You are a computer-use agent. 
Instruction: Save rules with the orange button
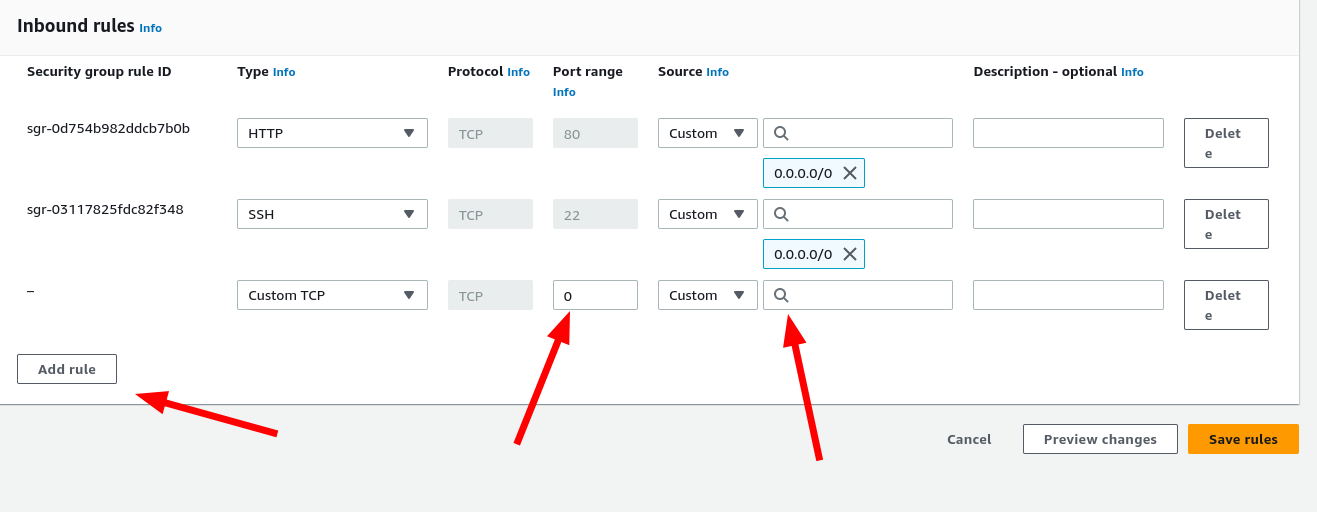point(1243,439)
